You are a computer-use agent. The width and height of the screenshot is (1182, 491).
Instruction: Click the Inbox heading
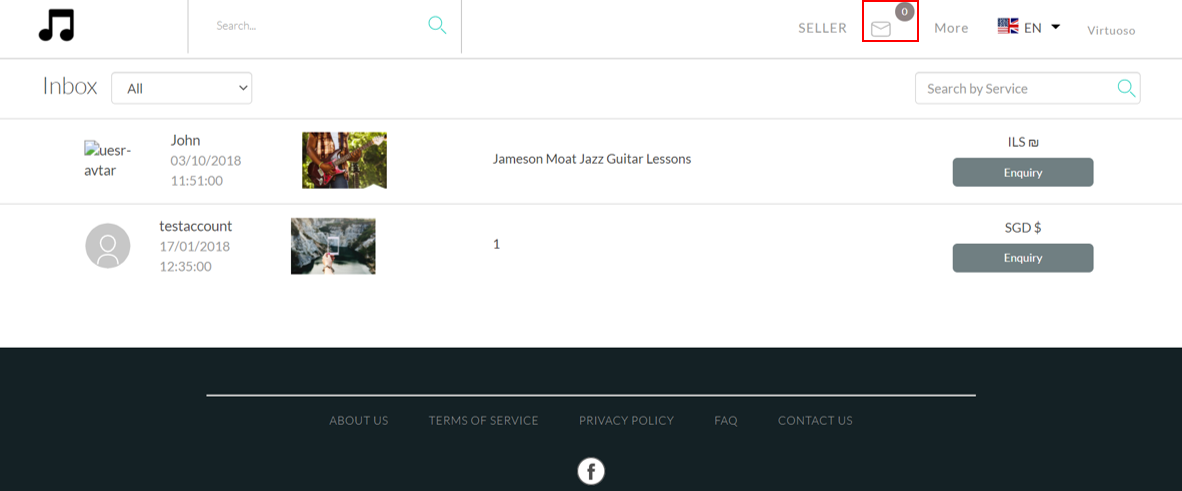70,87
